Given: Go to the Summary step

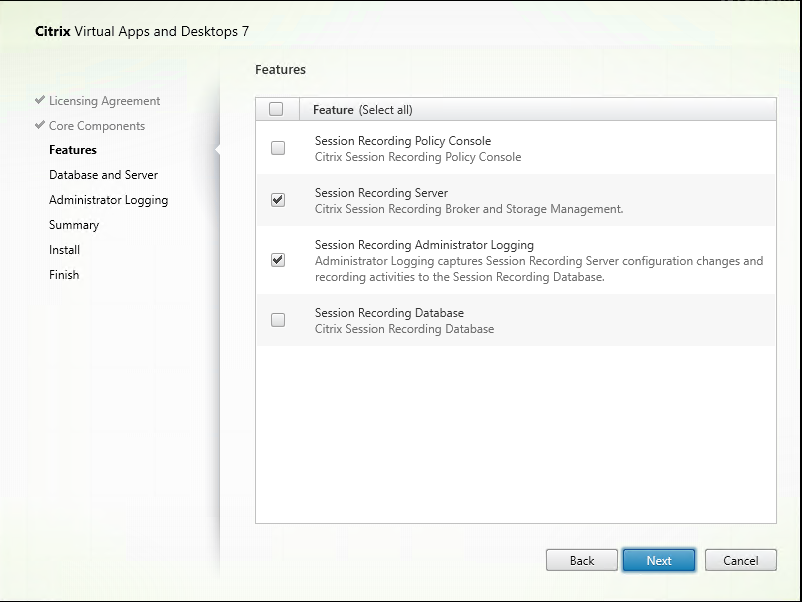Looking at the screenshot, I should (x=74, y=225).
